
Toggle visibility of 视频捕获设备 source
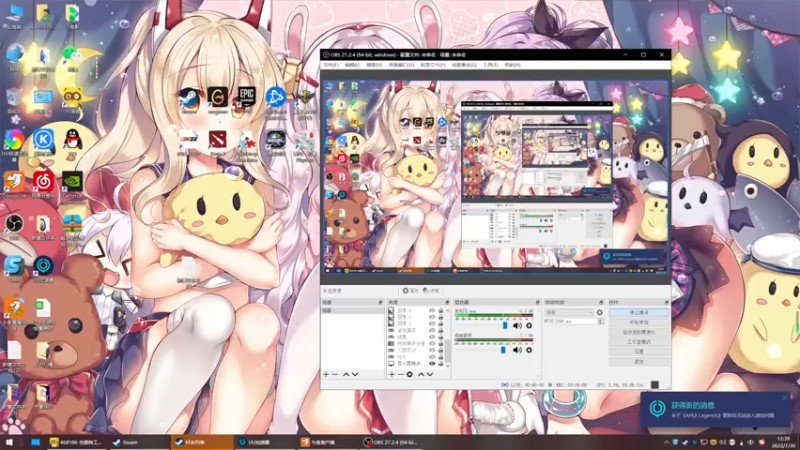coord(432,343)
